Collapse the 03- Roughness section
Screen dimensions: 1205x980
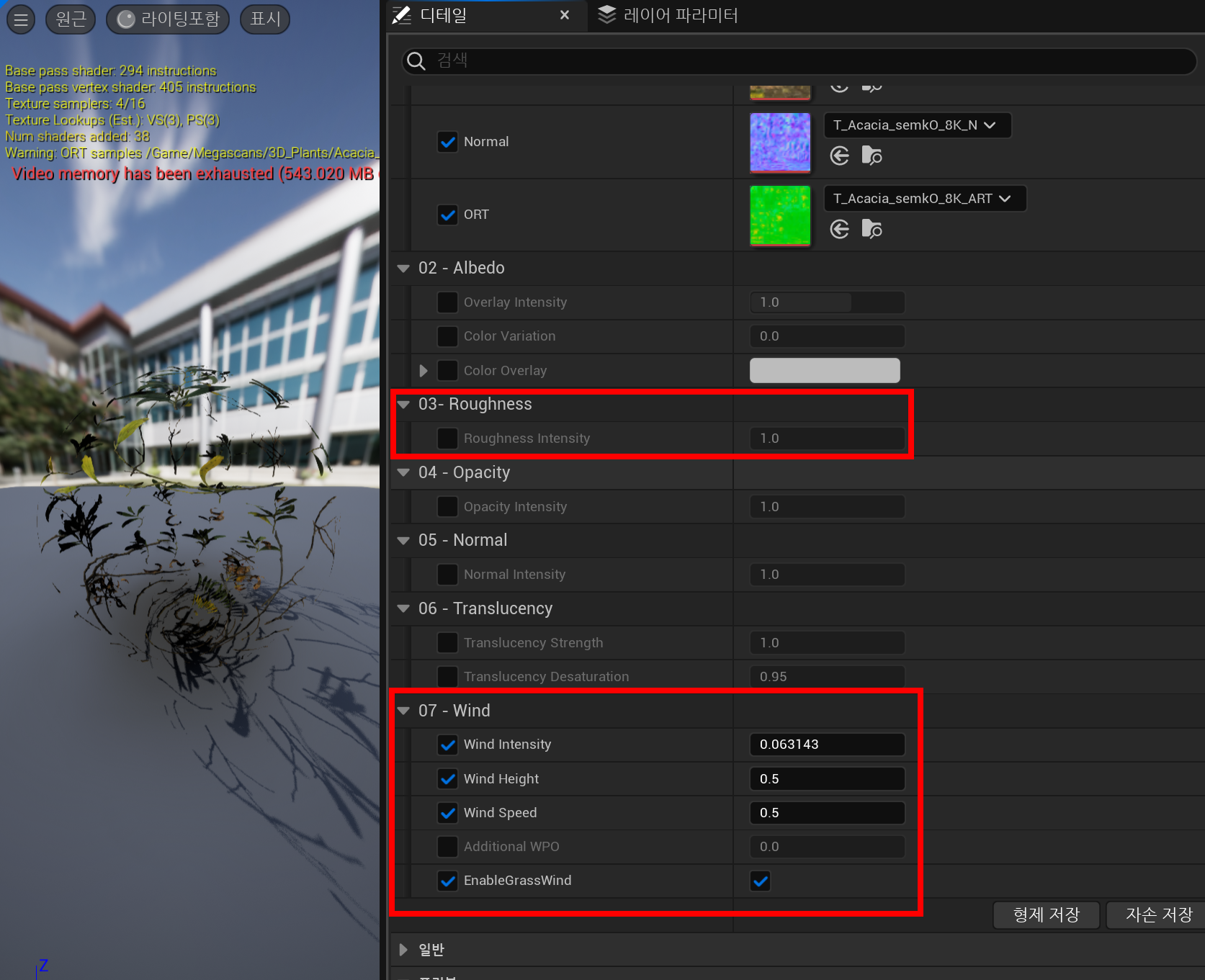point(403,405)
